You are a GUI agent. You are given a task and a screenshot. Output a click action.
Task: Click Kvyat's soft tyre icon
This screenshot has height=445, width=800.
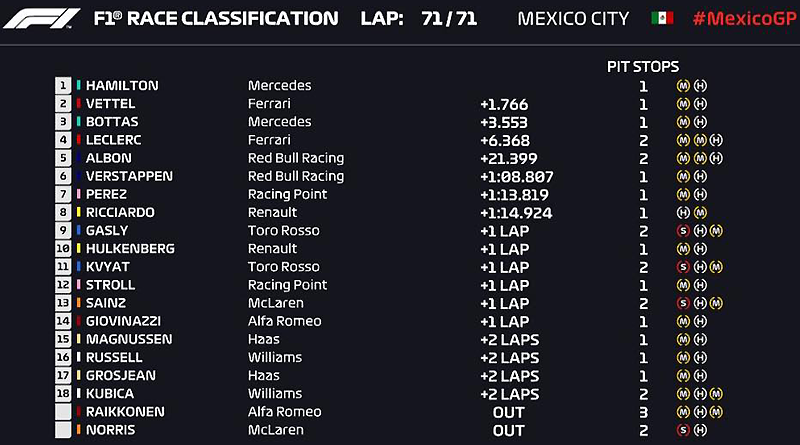(x=683, y=267)
